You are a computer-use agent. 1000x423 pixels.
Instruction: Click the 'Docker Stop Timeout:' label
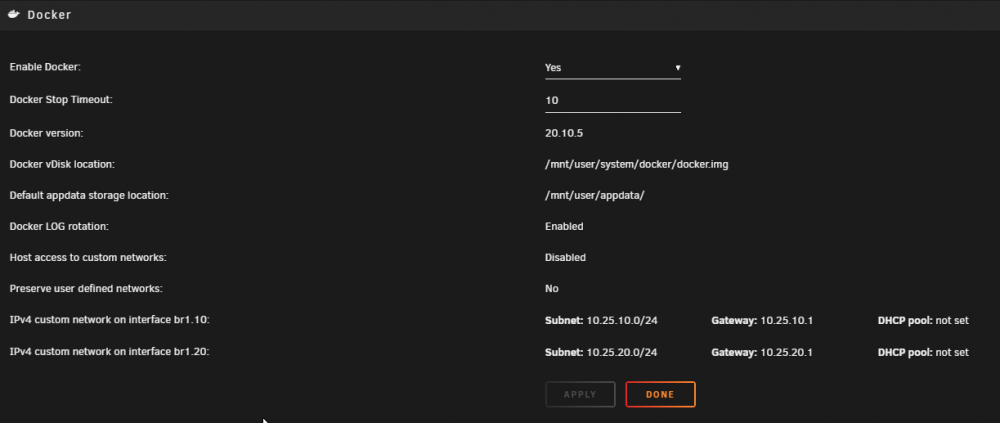click(61, 100)
